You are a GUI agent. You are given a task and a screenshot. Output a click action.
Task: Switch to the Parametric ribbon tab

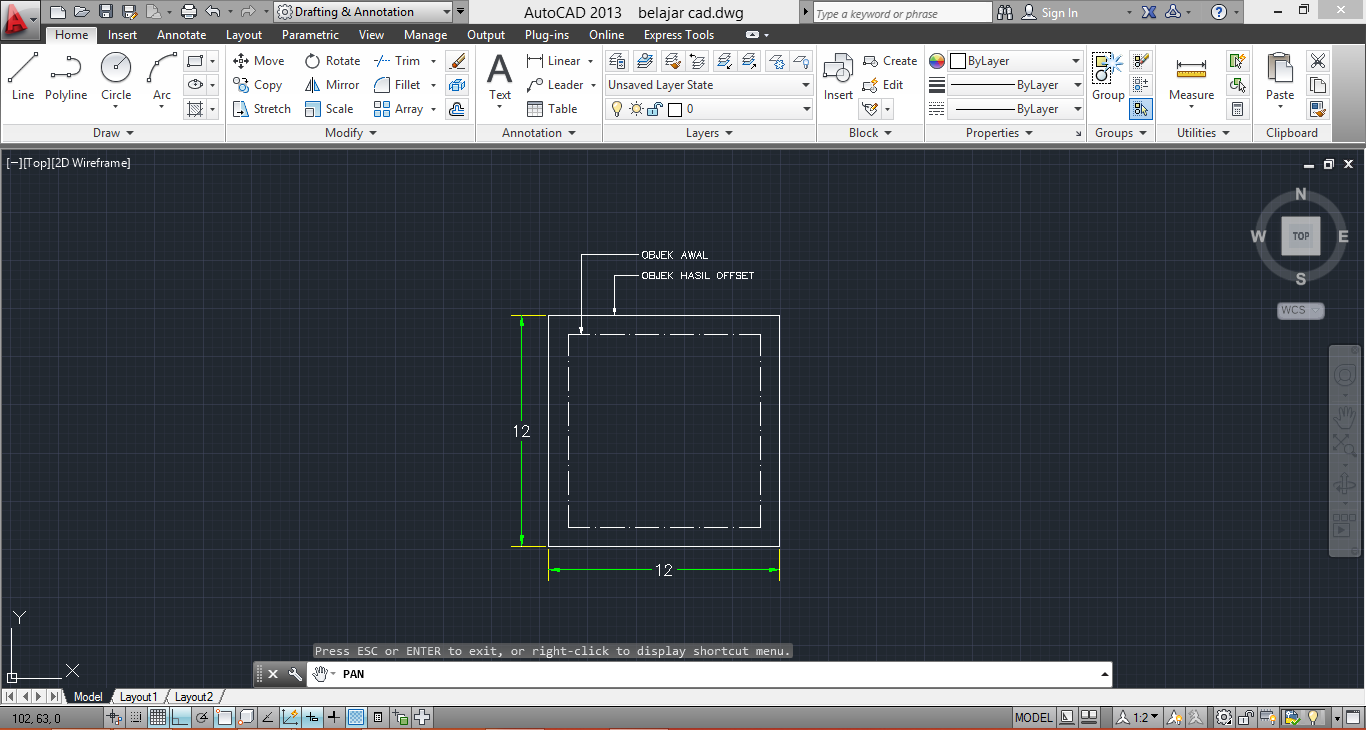point(310,34)
